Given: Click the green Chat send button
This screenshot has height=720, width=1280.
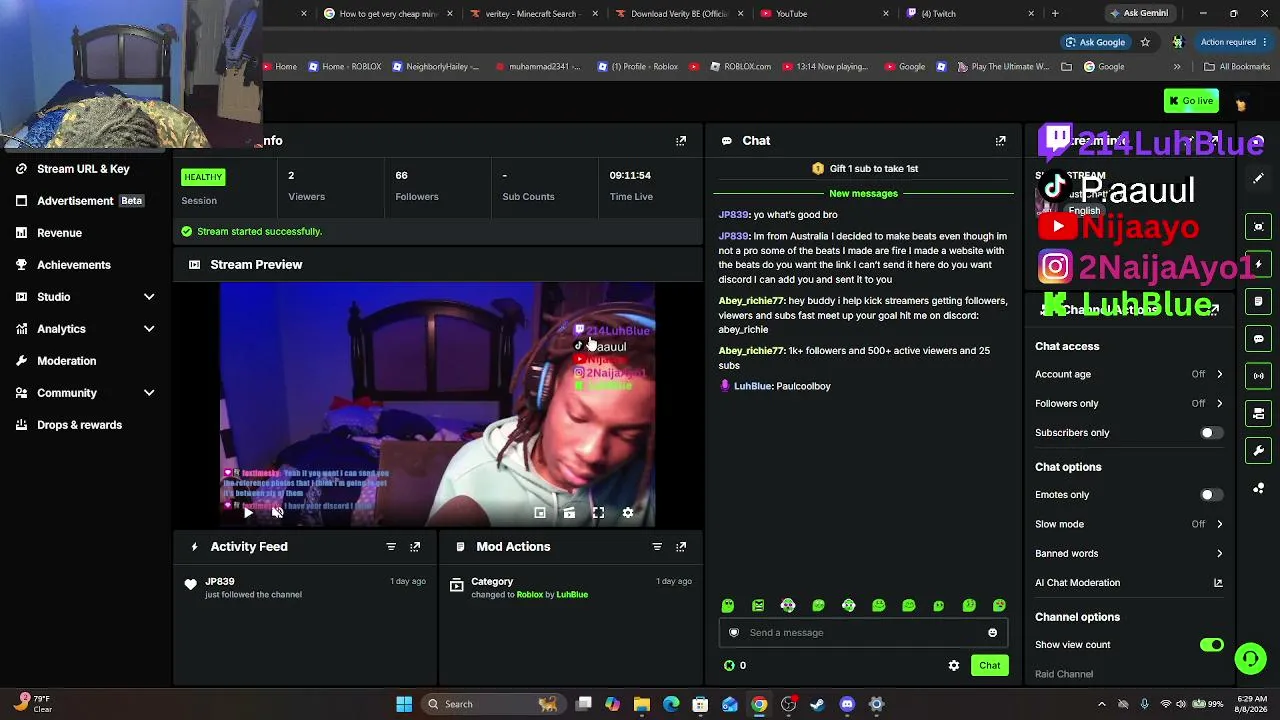Looking at the screenshot, I should (990, 665).
